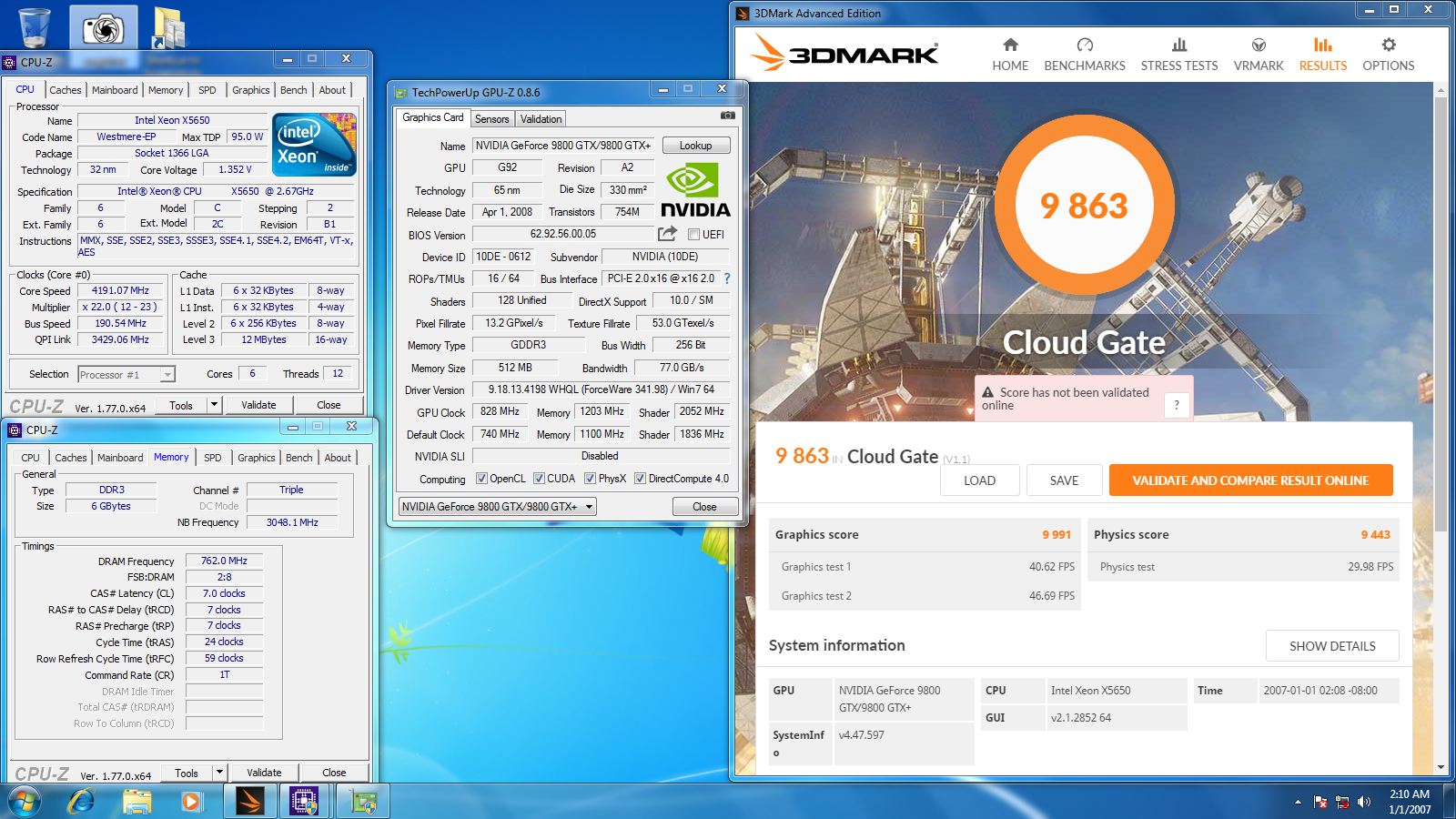Click the 9 863 score circle
This screenshot has height=819, width=1456.
(1084, 206)
